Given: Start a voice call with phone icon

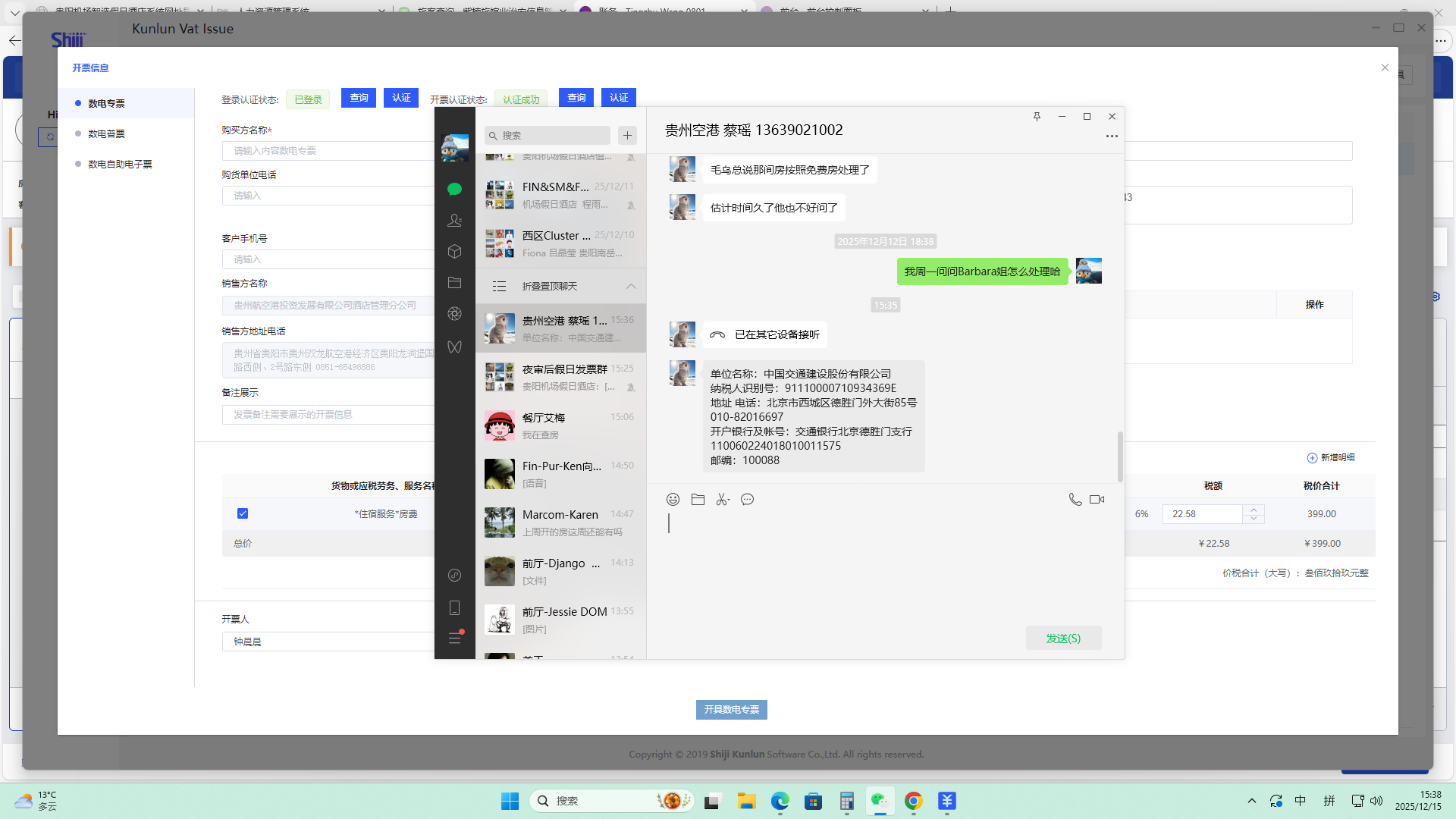Looking at the screenshot, I should [1075, 500].
